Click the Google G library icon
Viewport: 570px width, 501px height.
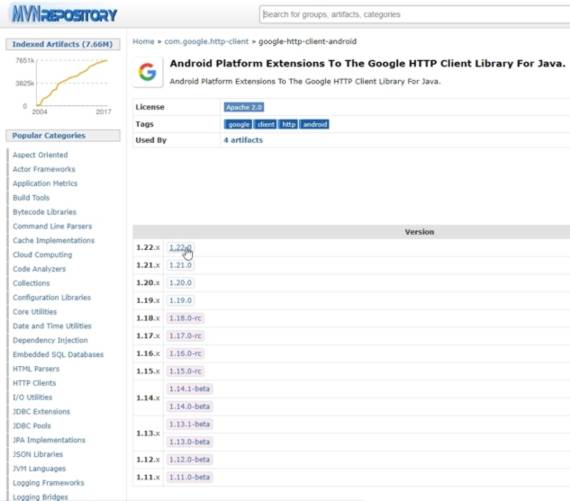pos(147,72)
